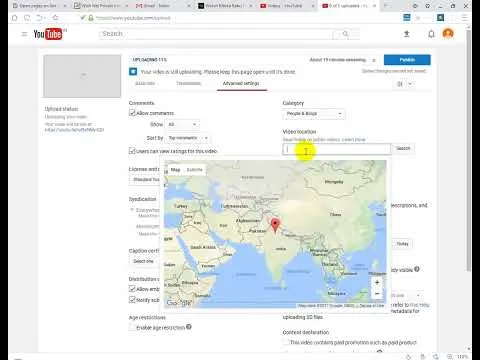Open Caption certification 'Select one' dropdown
The width and height of the screenshot is (480, 360).
click(x=144, y=261)
